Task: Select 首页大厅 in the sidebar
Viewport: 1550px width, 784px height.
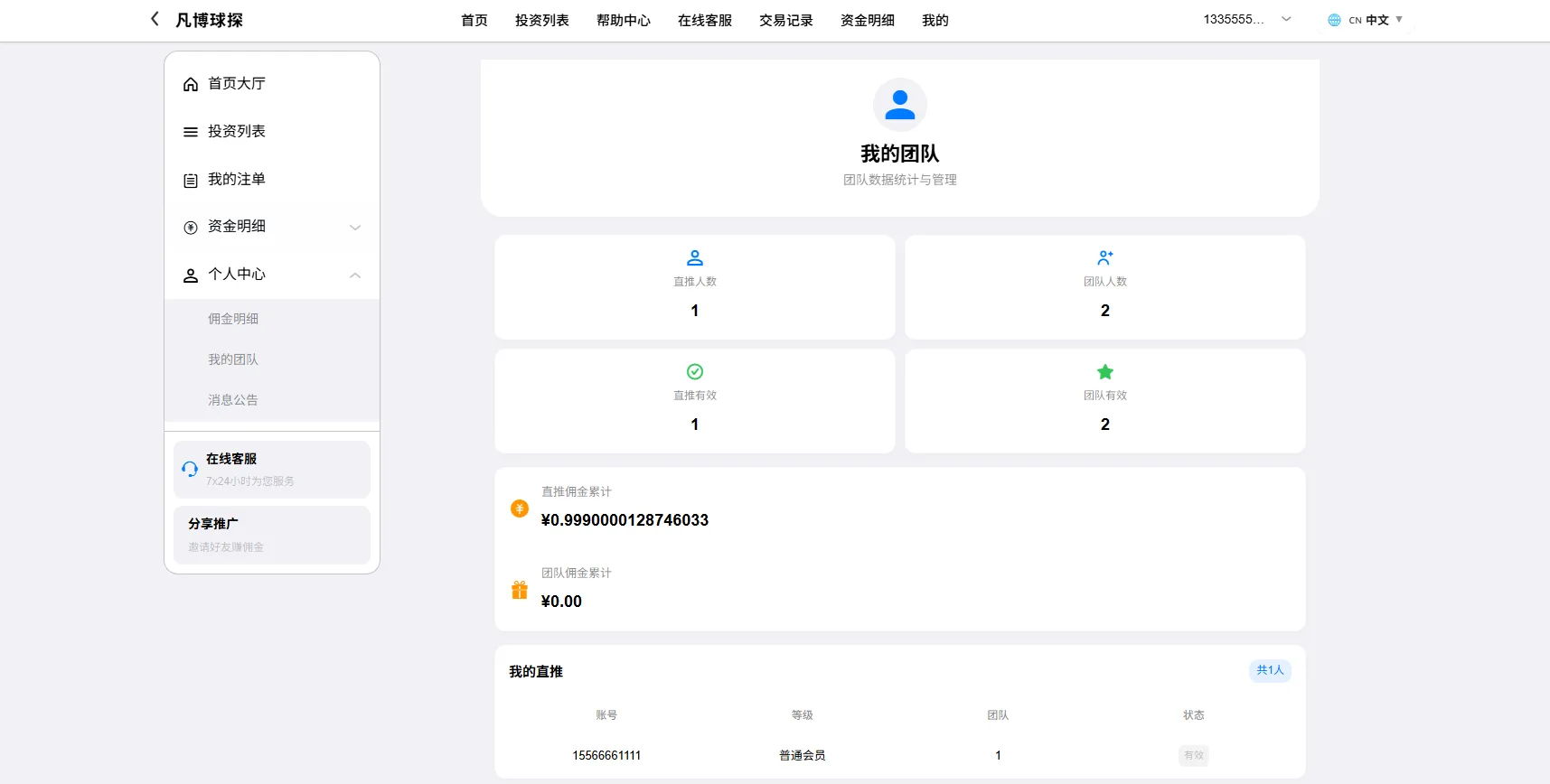Action: 272,83
